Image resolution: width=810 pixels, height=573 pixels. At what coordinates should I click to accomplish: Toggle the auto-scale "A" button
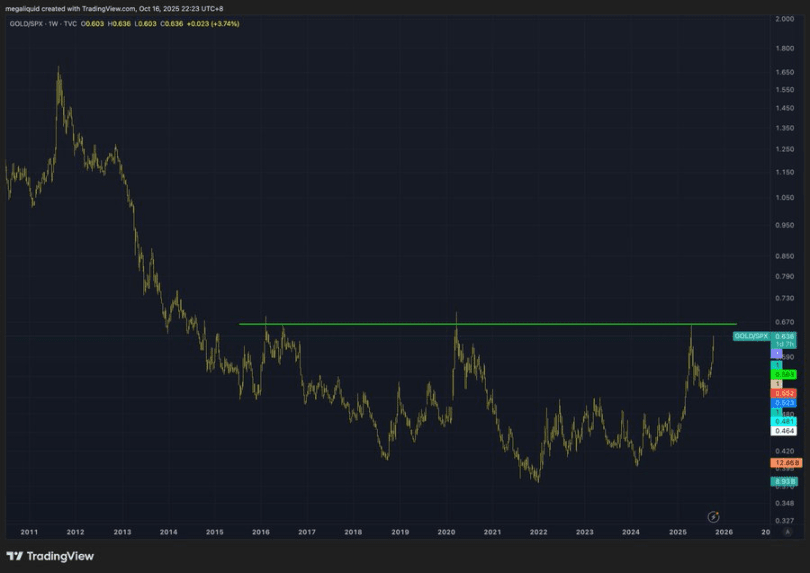[x=788, y=532]
